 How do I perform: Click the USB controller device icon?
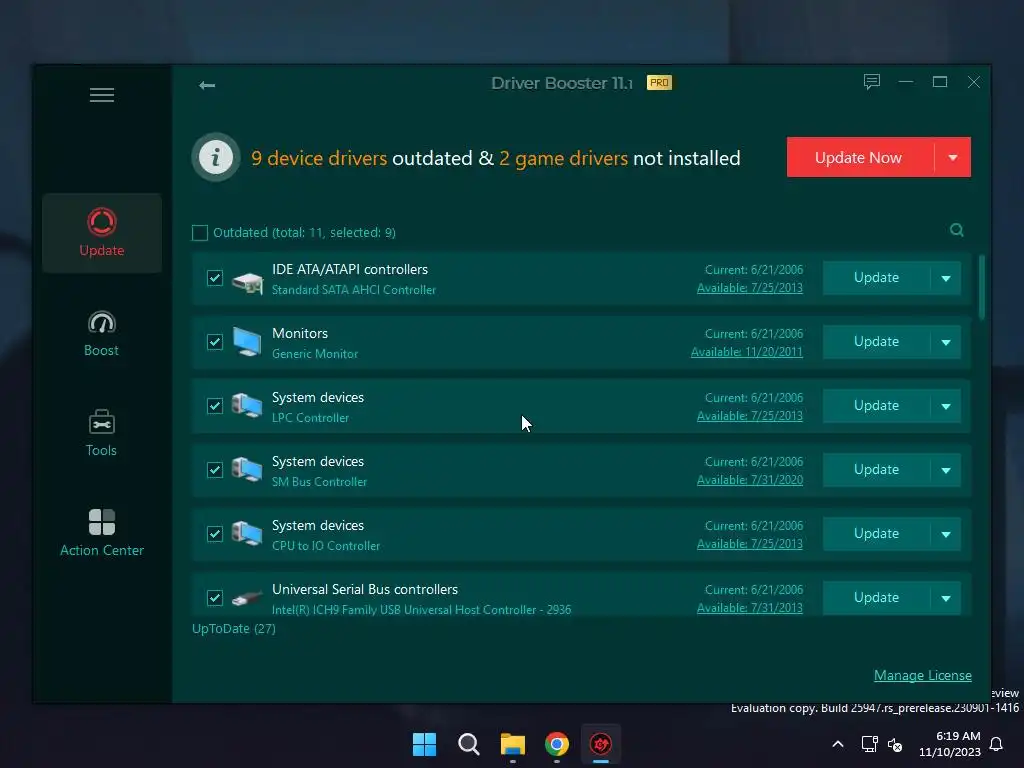(248, 598)
